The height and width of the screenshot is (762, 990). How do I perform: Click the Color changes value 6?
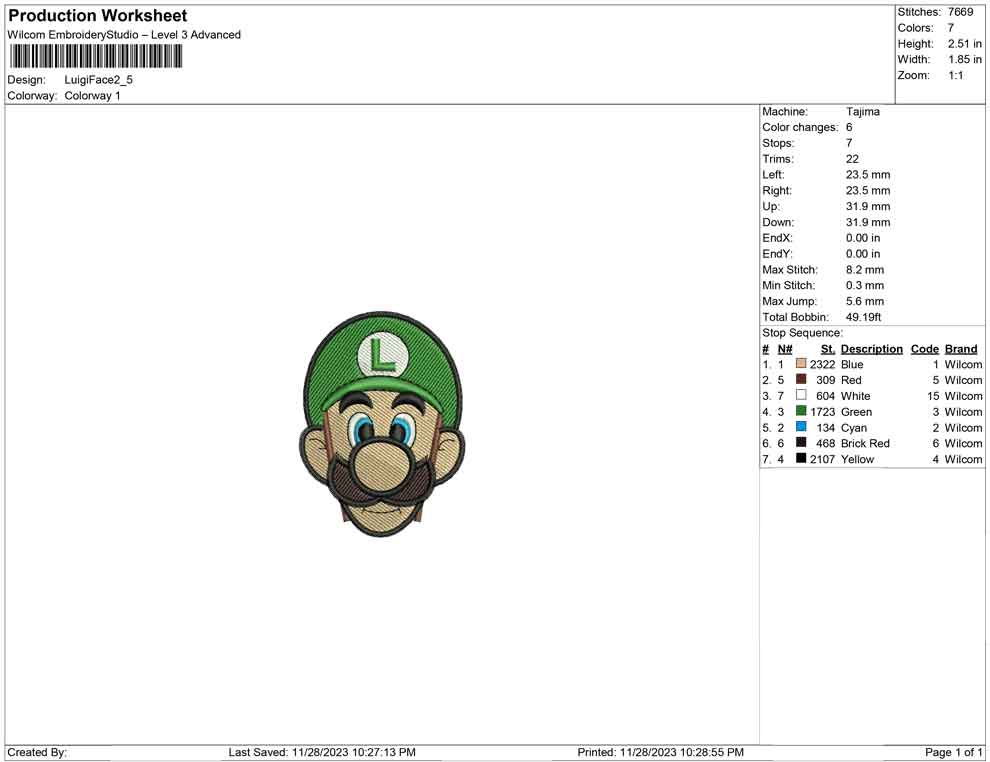pyautogui.click(x=849, y=128)
